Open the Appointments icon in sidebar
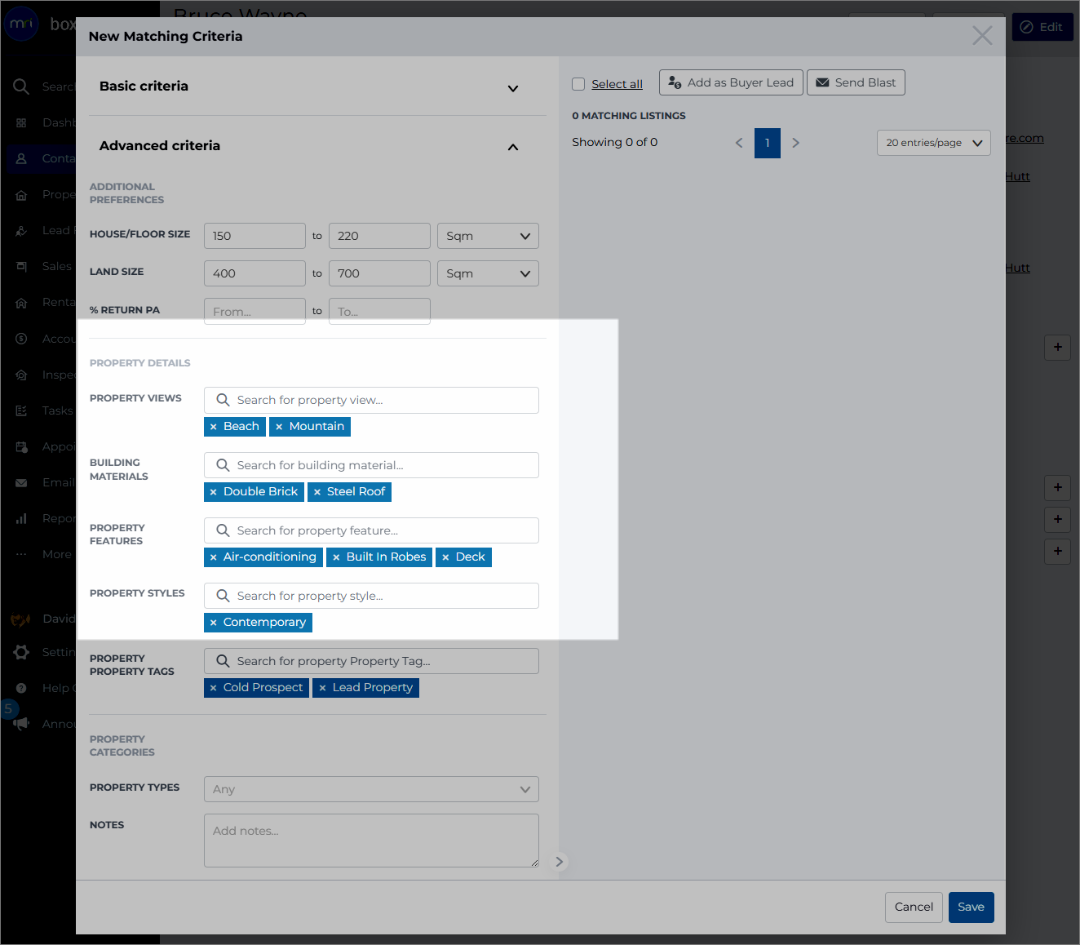Screen dimensions: 1080x945 click(x=21, y=447)
